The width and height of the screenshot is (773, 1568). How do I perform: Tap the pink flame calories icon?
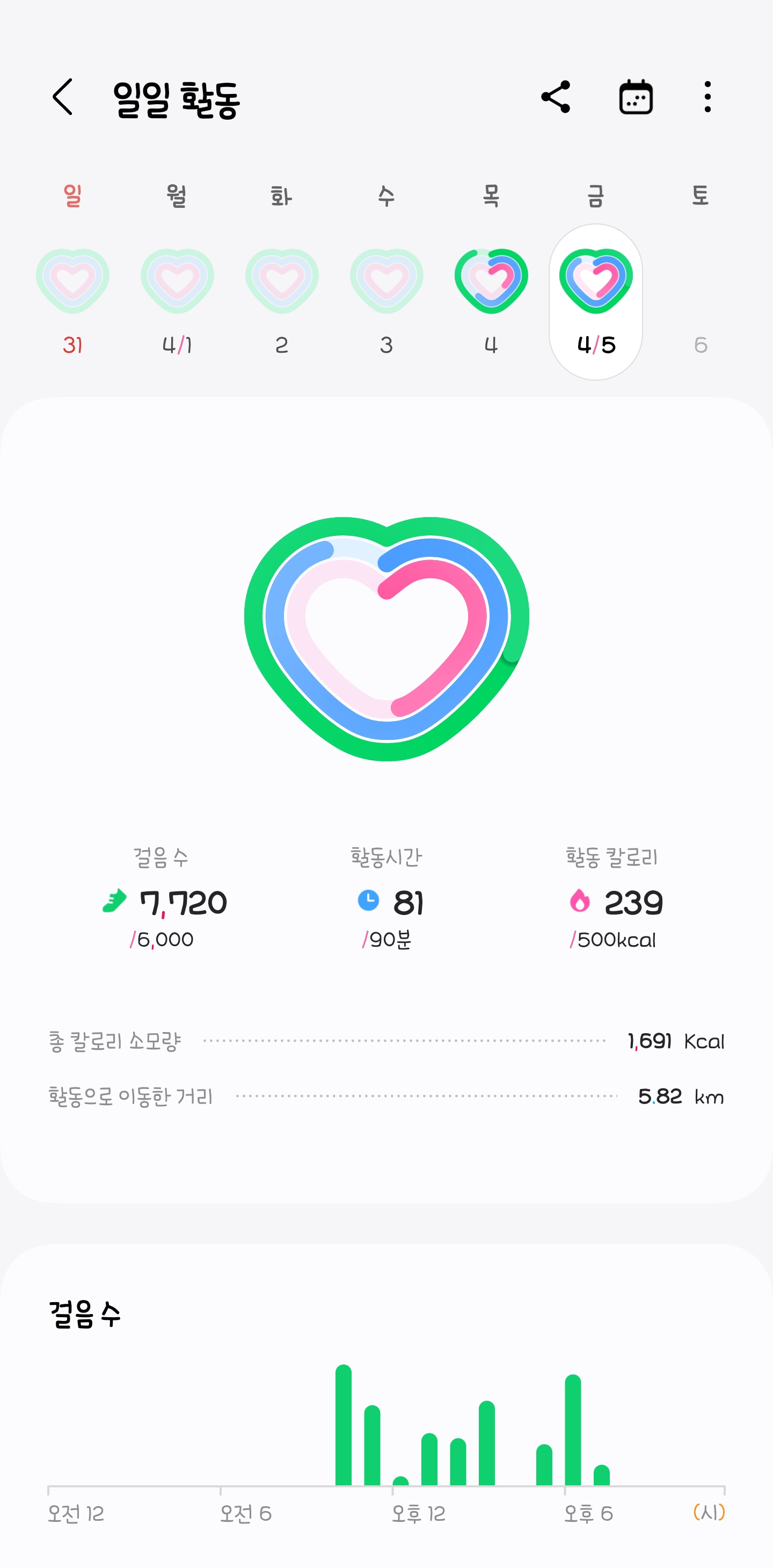pyautogui.click(x=579, y=901)
